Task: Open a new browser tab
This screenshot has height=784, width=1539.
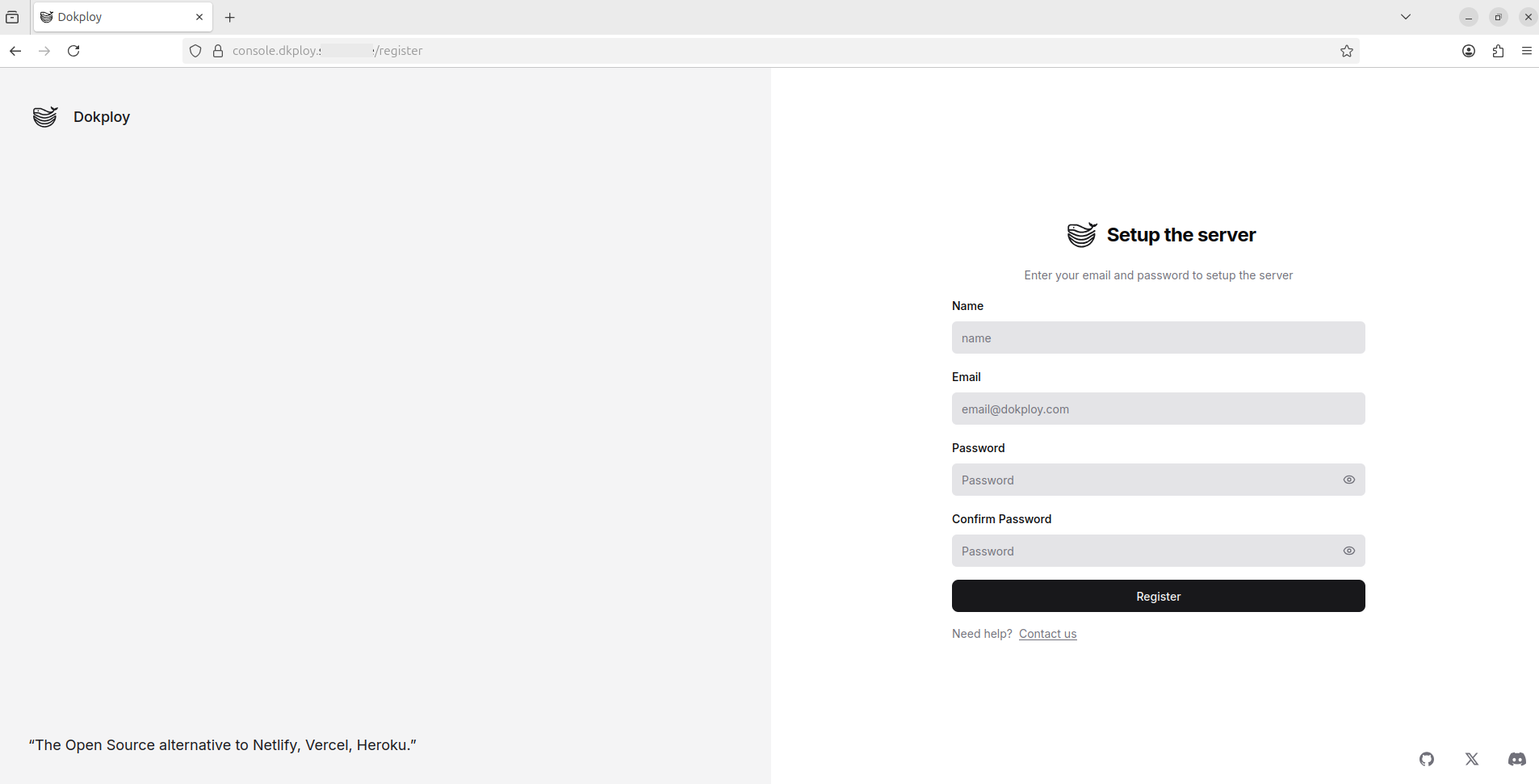Action: 230,17
